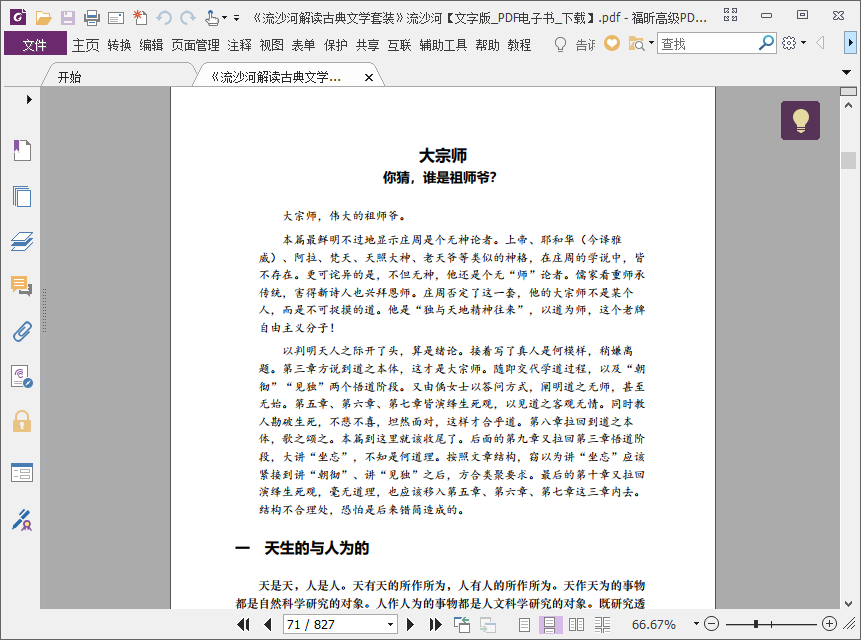Click into the 查找 search field
The width and height of the screenshot is (861, 640).
tap(707, 43)
